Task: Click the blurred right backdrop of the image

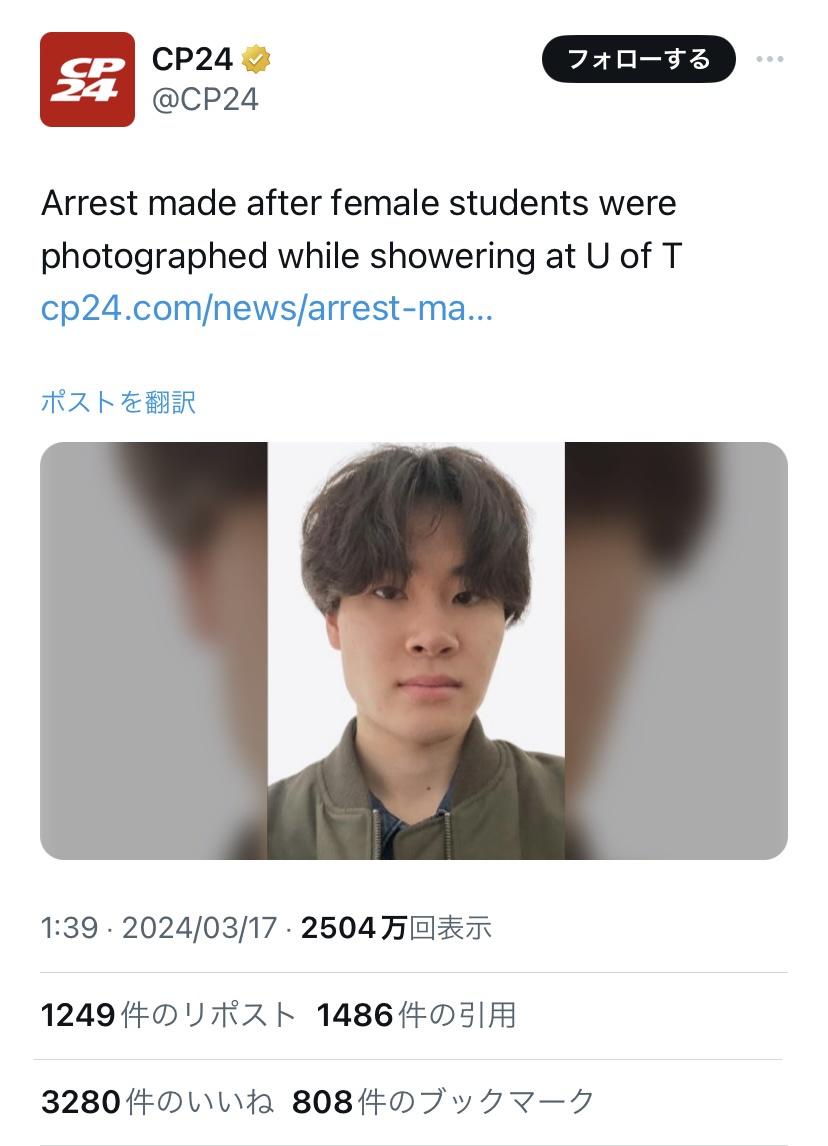Action: (676, 650)
